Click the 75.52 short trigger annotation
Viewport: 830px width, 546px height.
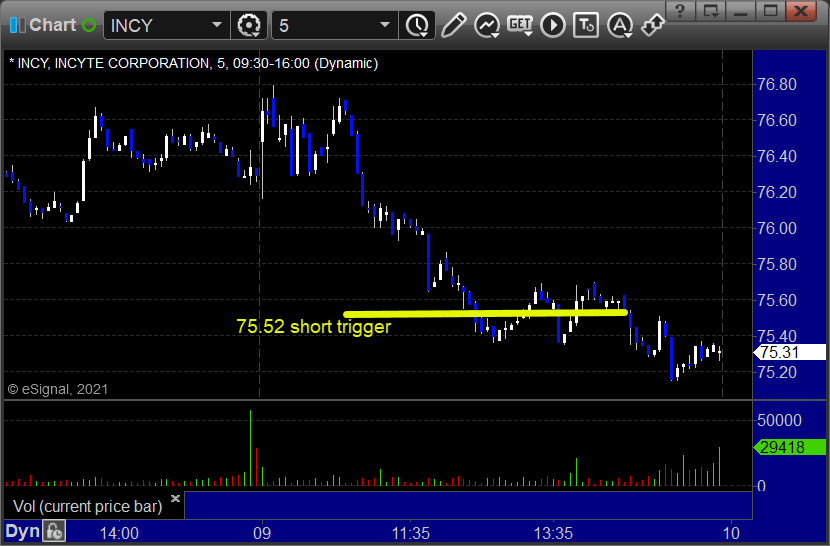click(313, 327)
